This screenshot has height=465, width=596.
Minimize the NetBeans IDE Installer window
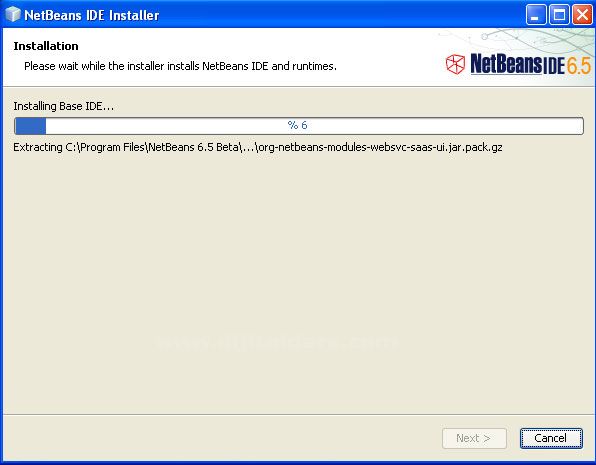[536, 15]
